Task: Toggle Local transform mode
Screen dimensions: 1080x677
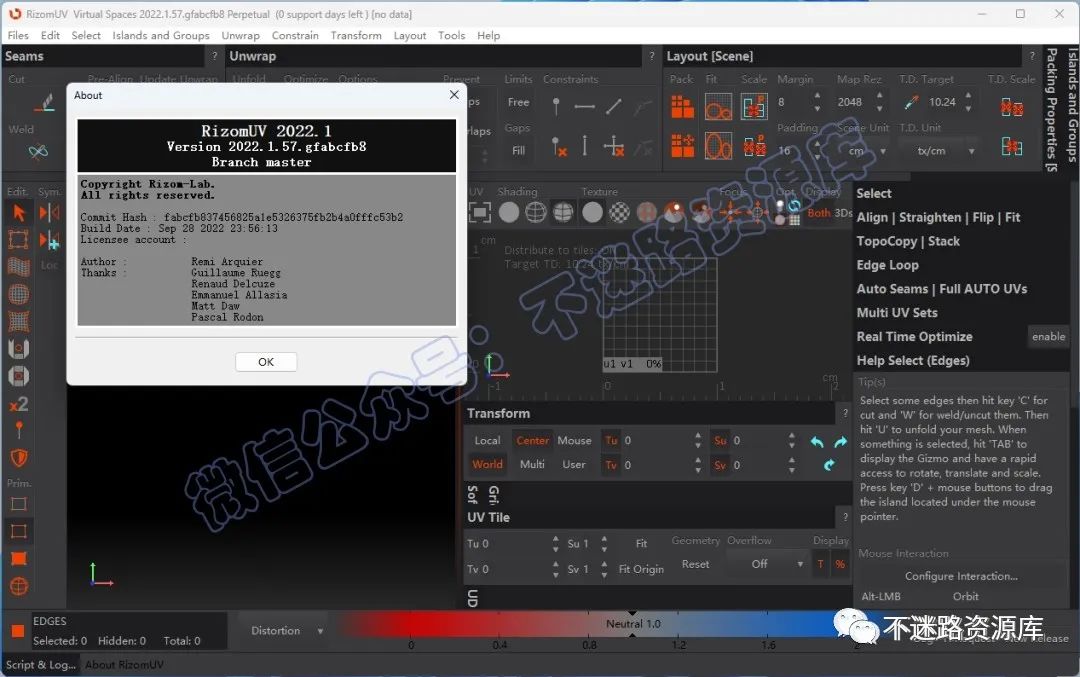Action: [x=487, y=441]
